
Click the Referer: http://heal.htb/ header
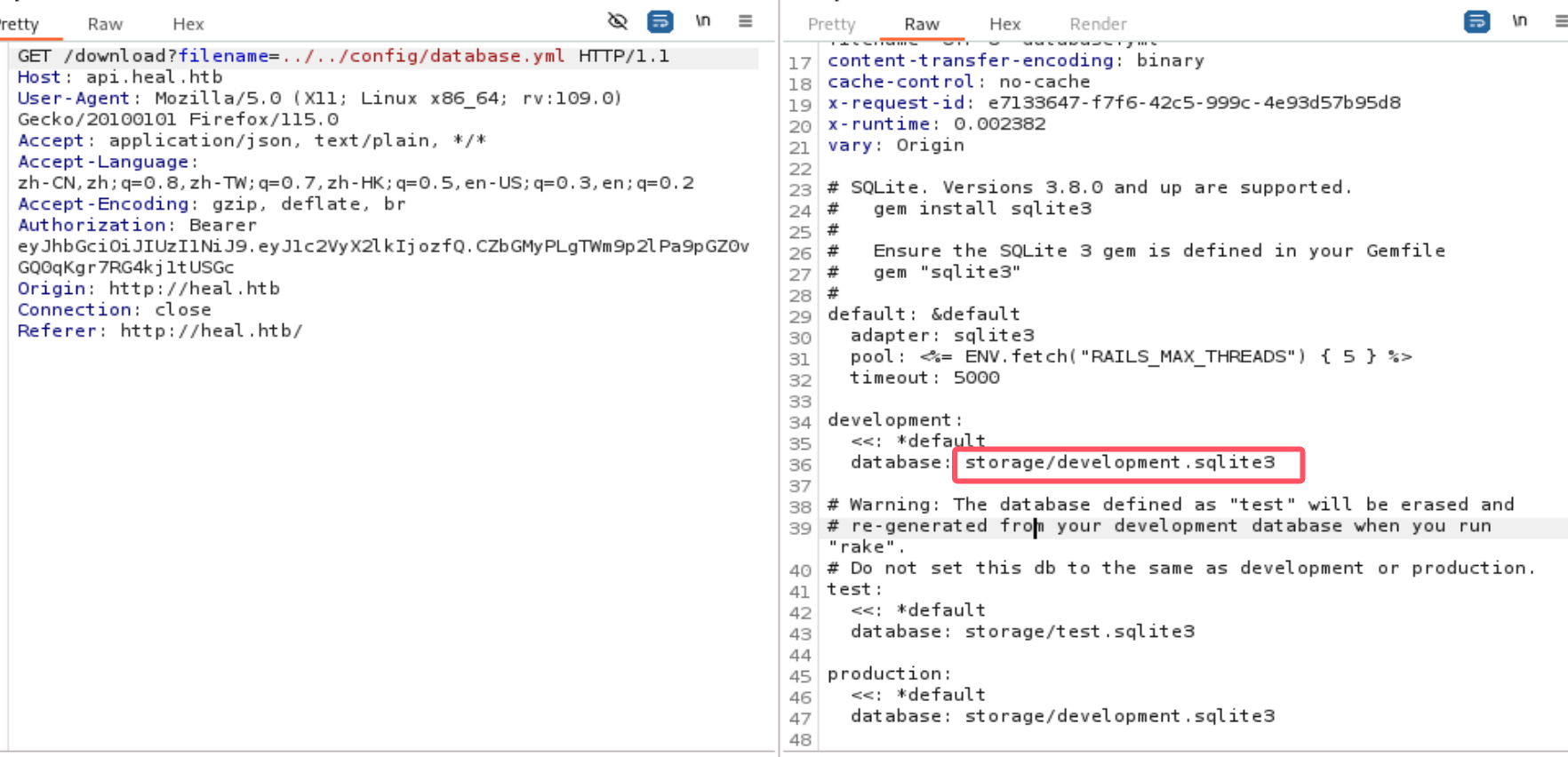pos(160,331)
